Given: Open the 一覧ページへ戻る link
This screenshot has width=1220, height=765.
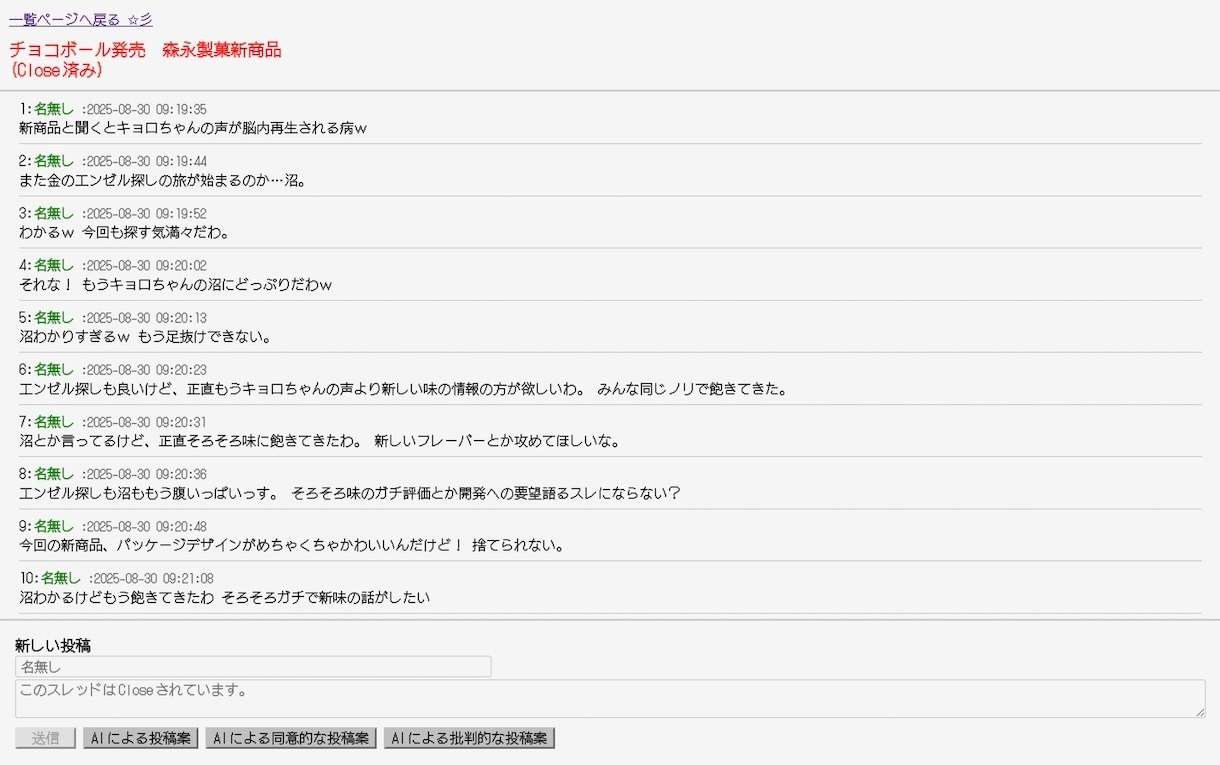Looking at the screenshot, I should 81,20.
